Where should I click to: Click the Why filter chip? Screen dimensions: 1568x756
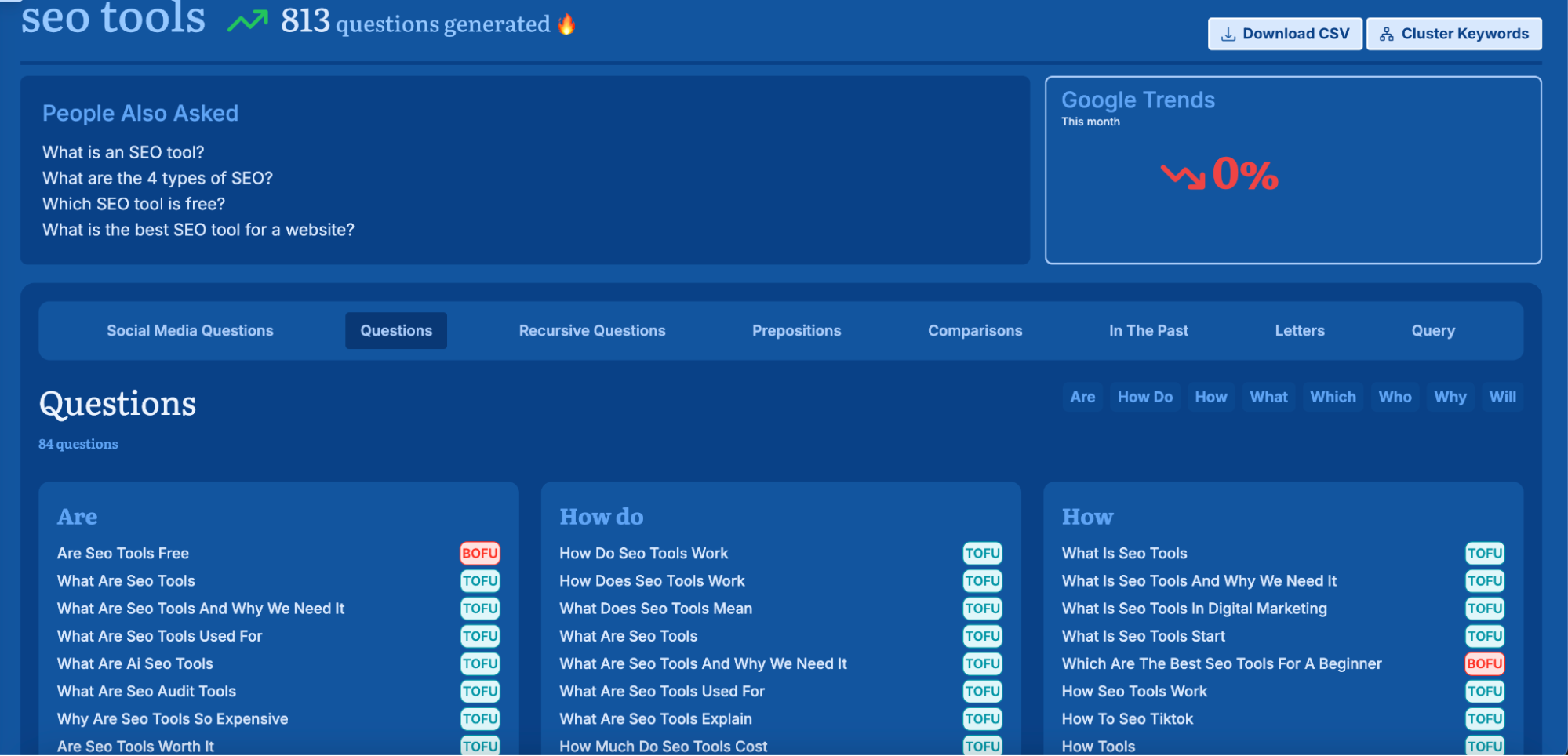[1450, 397]
